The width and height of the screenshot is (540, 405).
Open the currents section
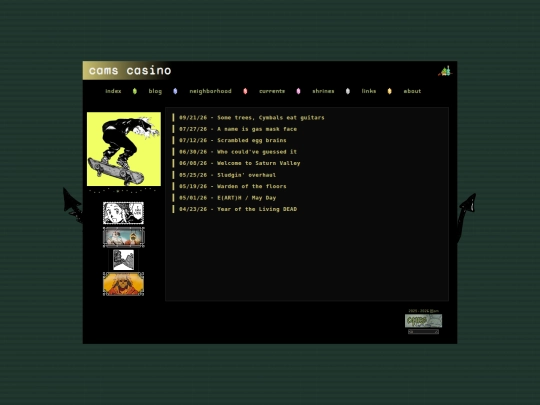(272, 91)
